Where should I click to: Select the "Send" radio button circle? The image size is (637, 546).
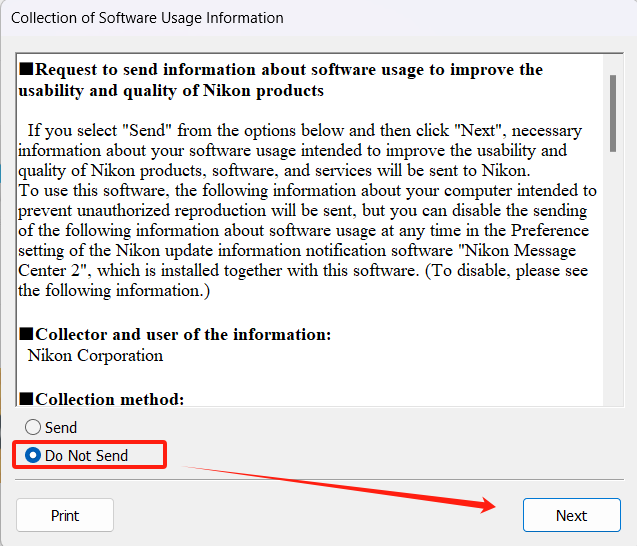click(33, 427)
